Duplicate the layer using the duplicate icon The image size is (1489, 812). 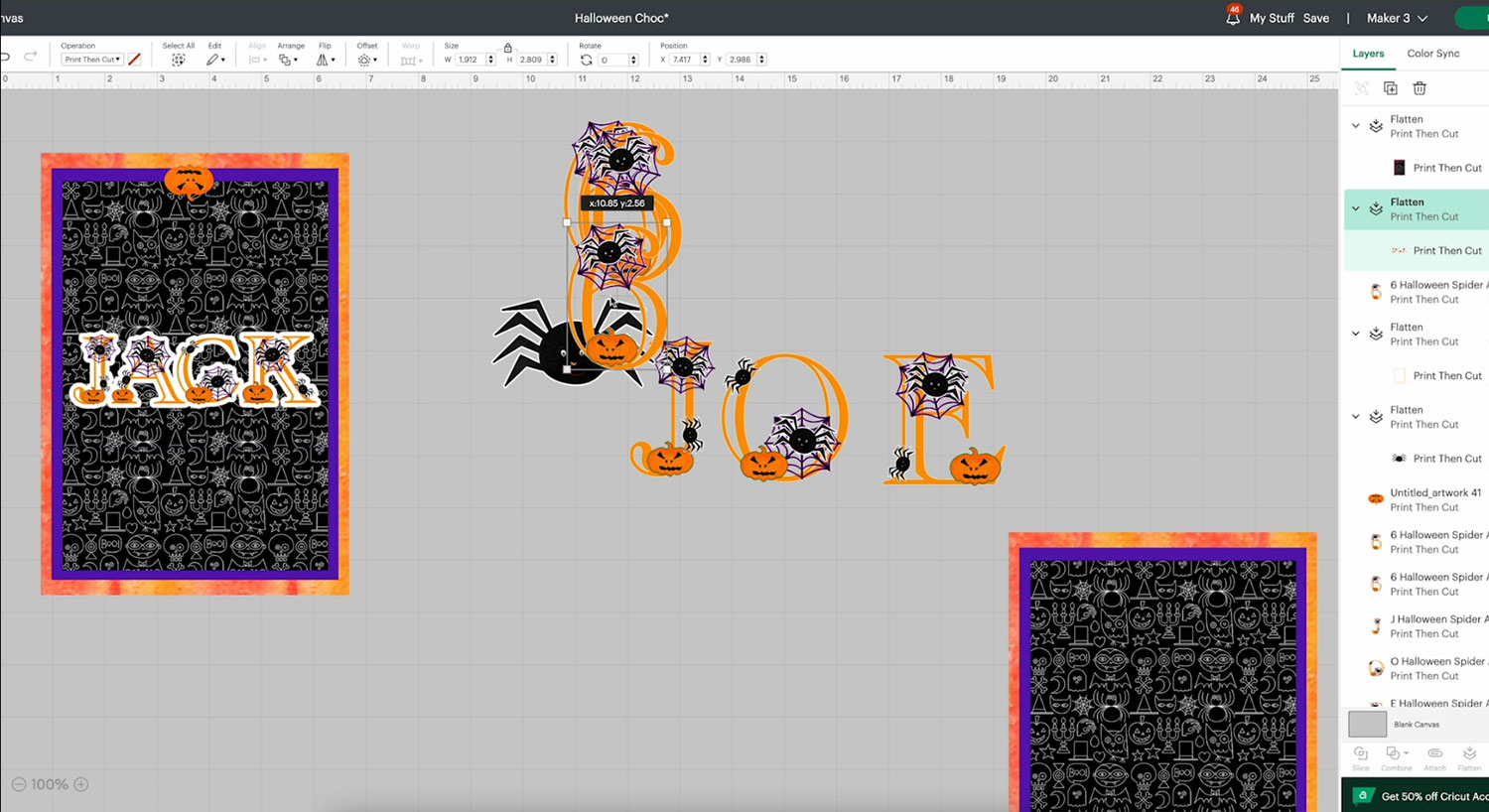1391,88
